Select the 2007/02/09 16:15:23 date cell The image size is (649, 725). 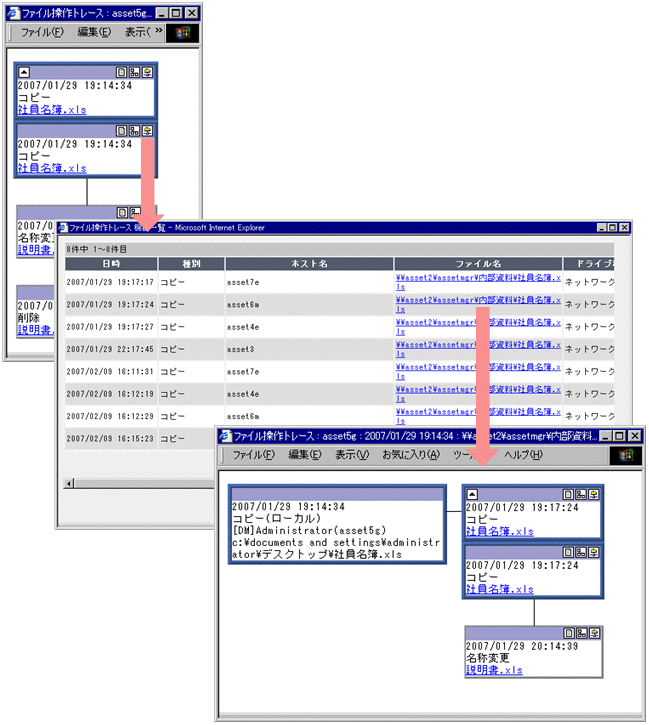[x=110, y=438]
